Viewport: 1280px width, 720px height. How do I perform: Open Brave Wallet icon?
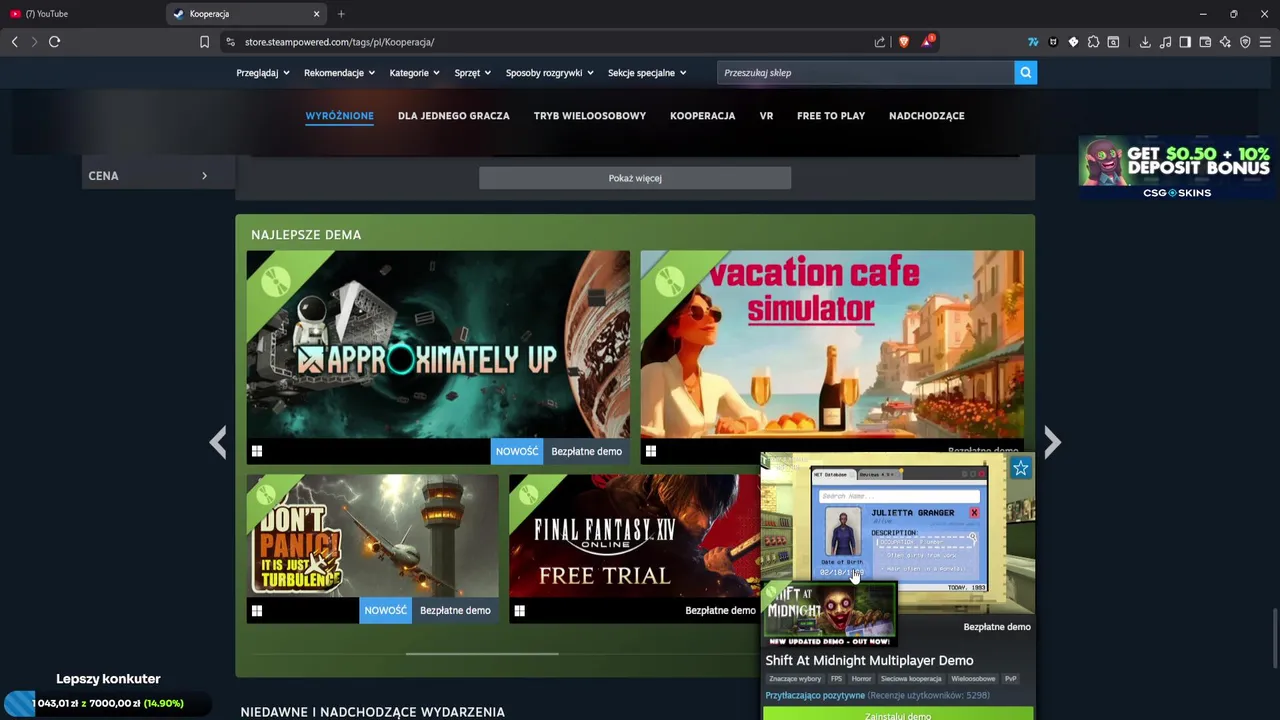(1205, 42)
